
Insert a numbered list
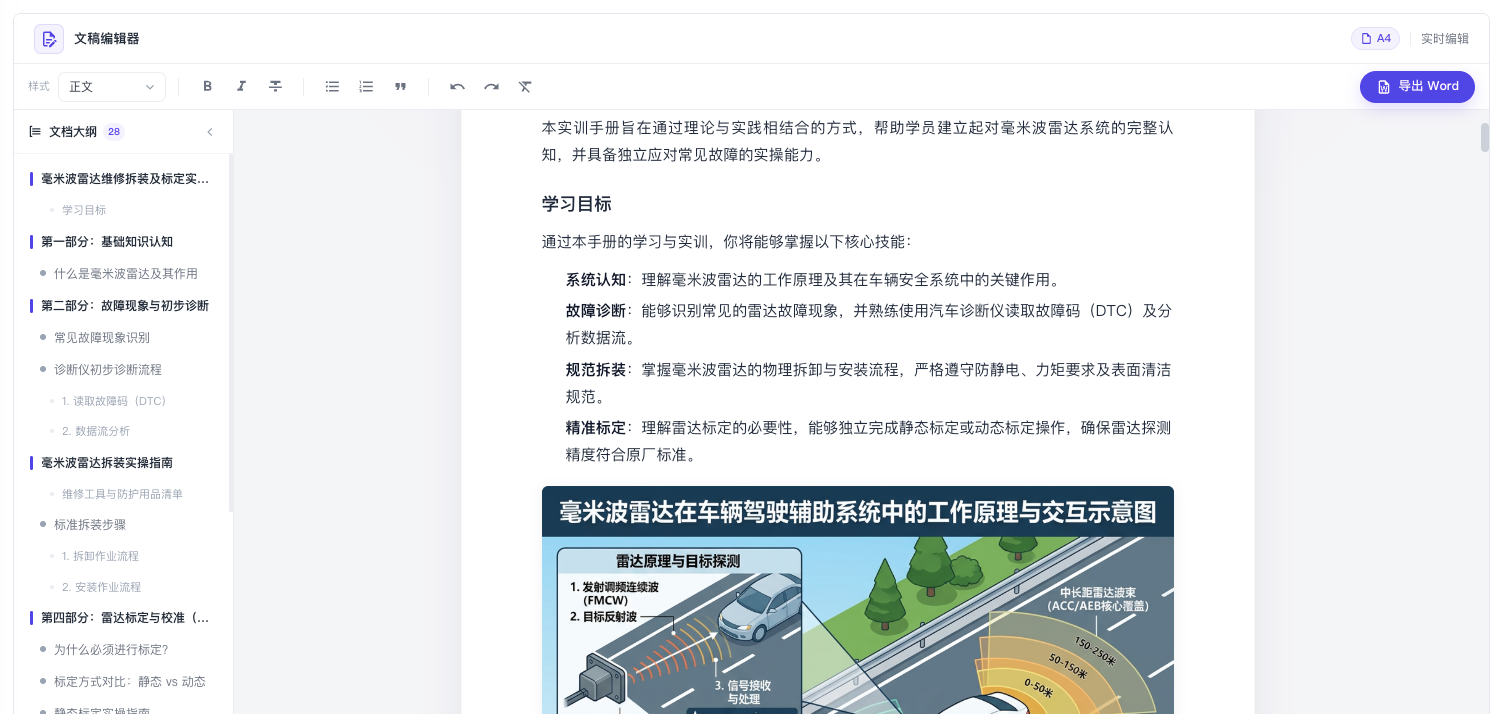[x=366, y=87]
